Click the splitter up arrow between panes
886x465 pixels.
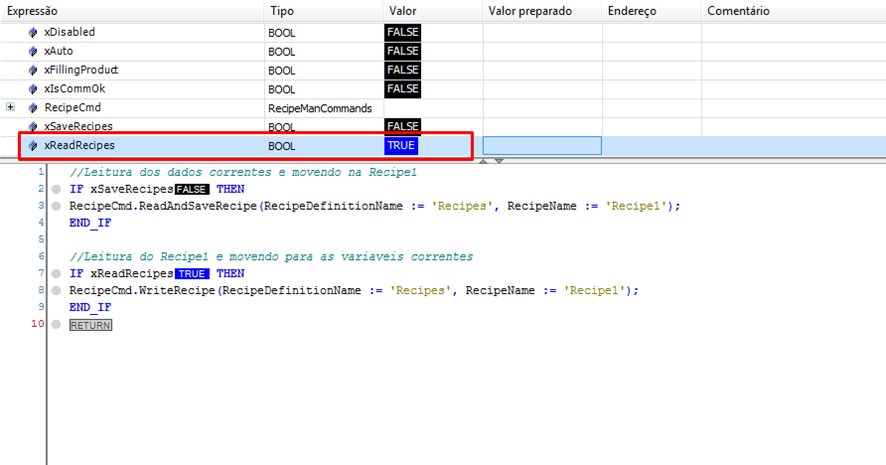[x=485, y=160]
